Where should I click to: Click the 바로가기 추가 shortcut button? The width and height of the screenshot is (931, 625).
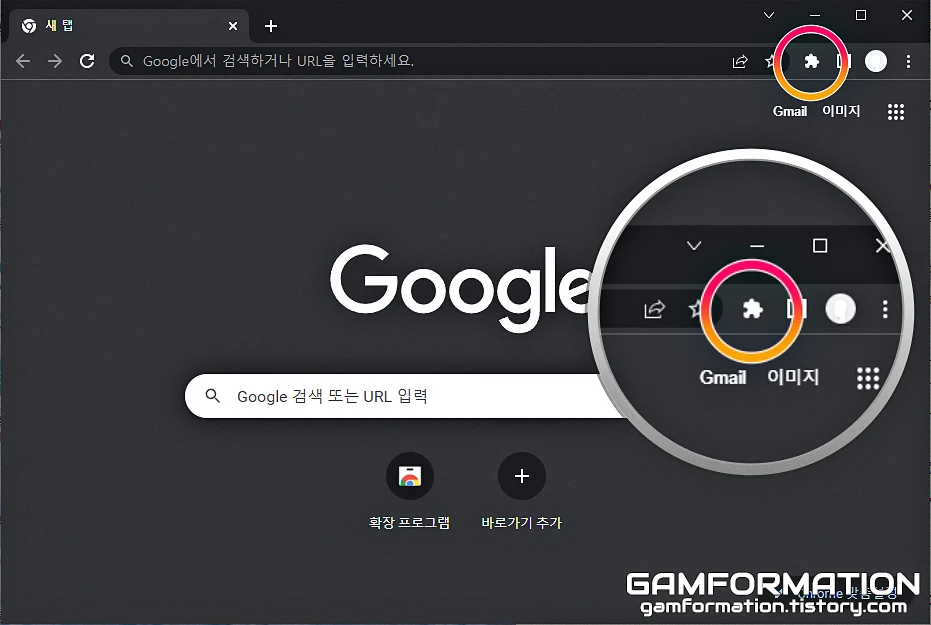click(x=521, y=490)
